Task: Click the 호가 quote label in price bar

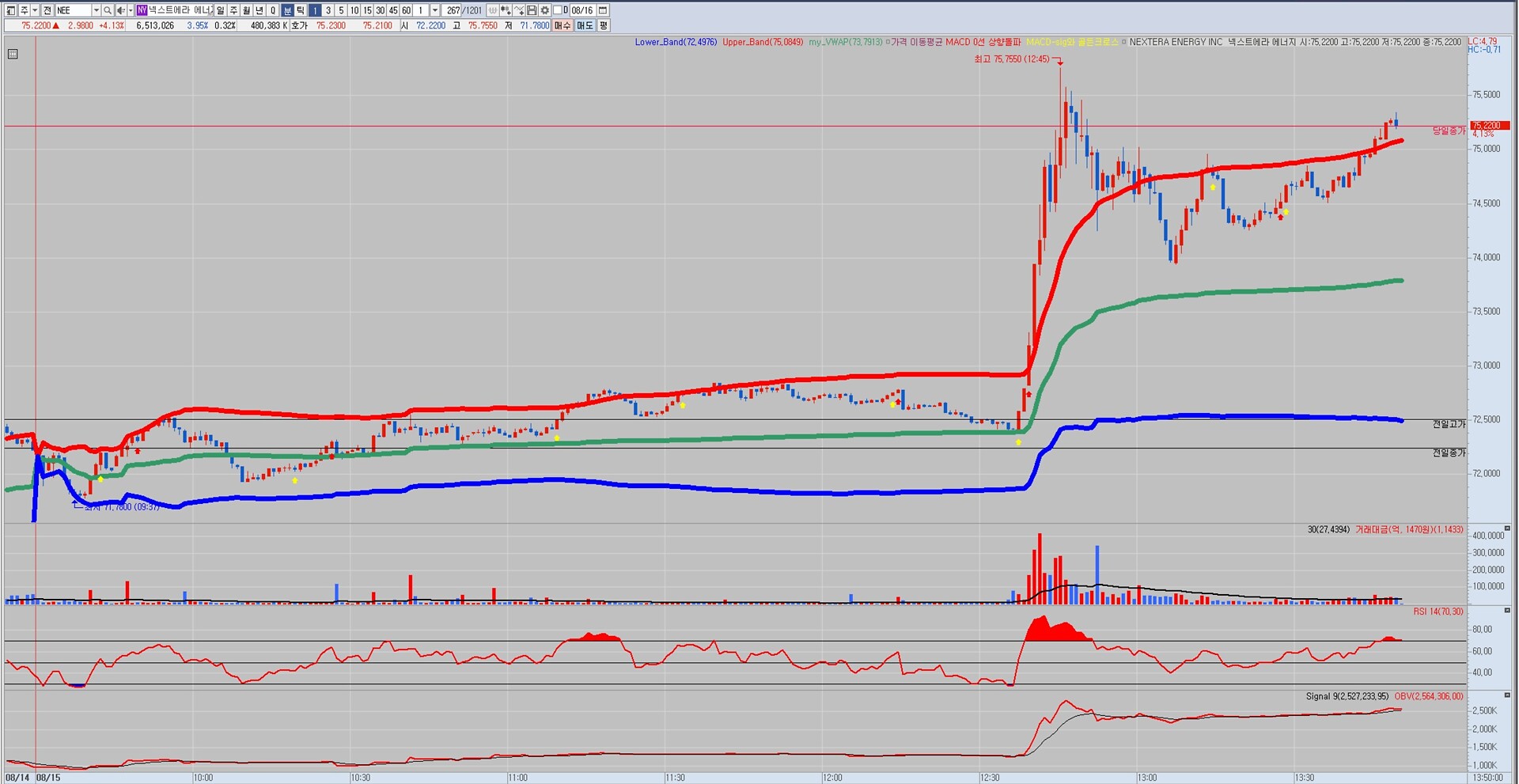Action: click(299, 25)
